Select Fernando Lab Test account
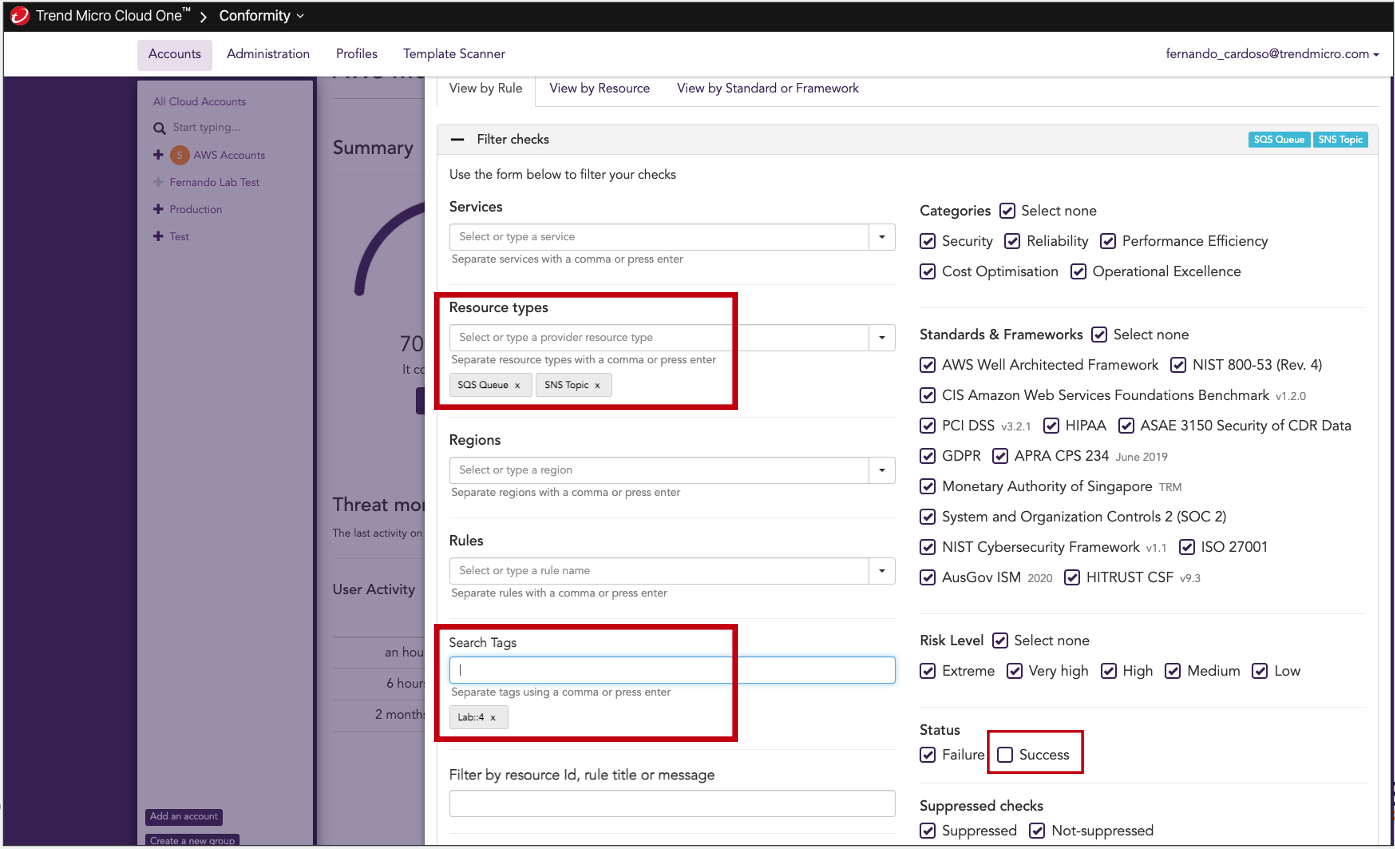1395x849 pixels. 214,182
